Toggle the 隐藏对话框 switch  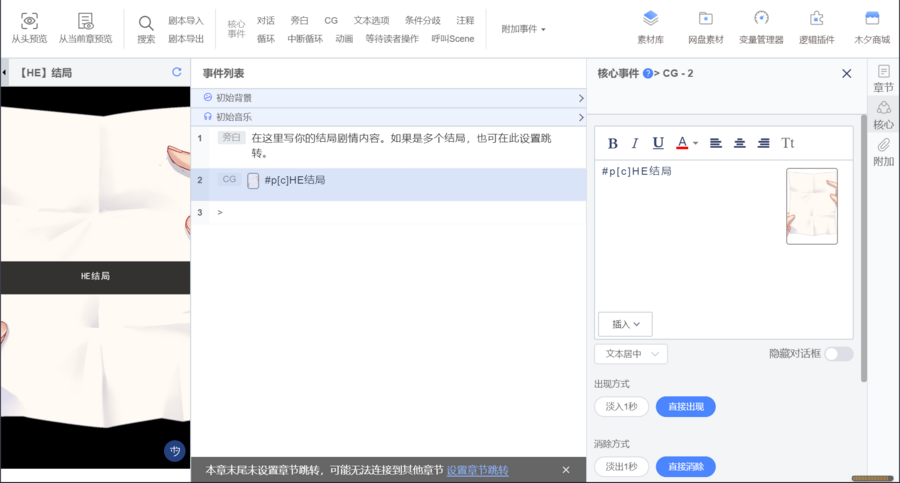(x=838, y=354)
